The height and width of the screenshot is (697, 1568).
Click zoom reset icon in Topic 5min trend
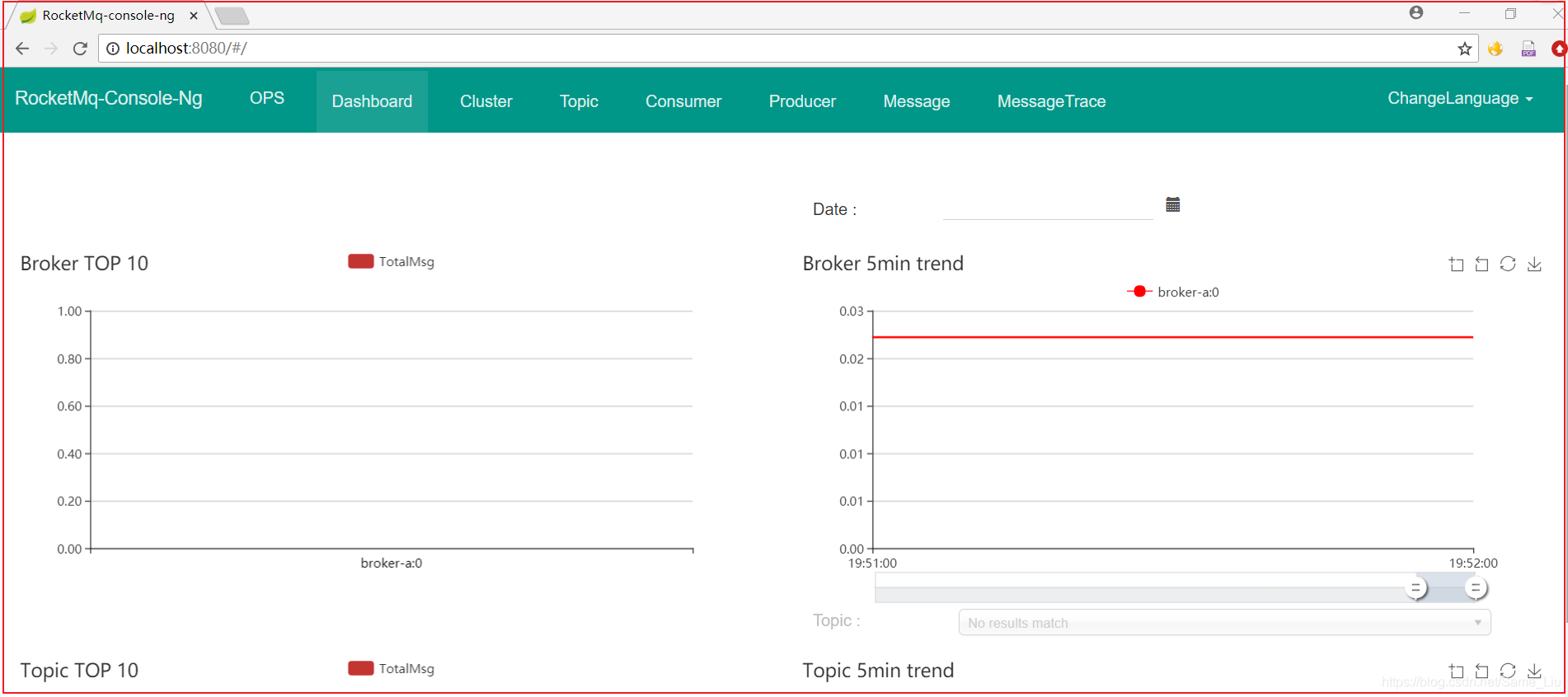1482,671
